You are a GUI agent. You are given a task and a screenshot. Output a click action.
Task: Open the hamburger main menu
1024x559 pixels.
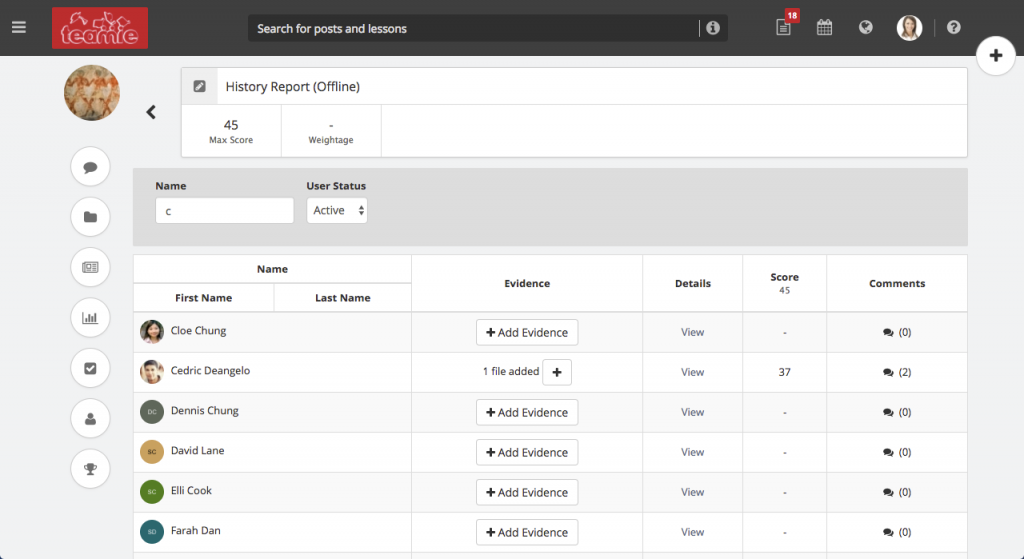click(x=19, y=27)
